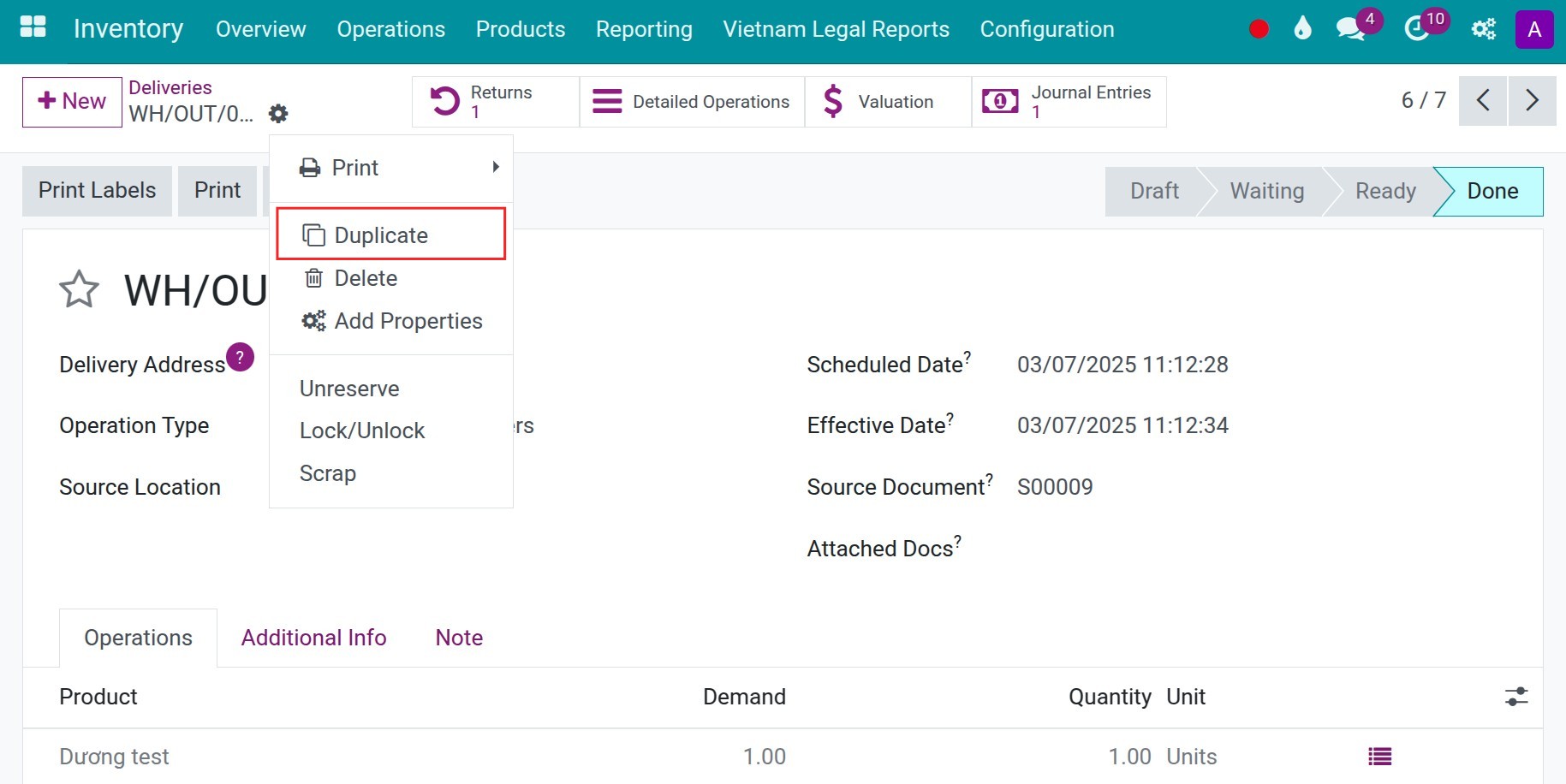
Task: Mark record as favorite with star
Action: (79, 289)
